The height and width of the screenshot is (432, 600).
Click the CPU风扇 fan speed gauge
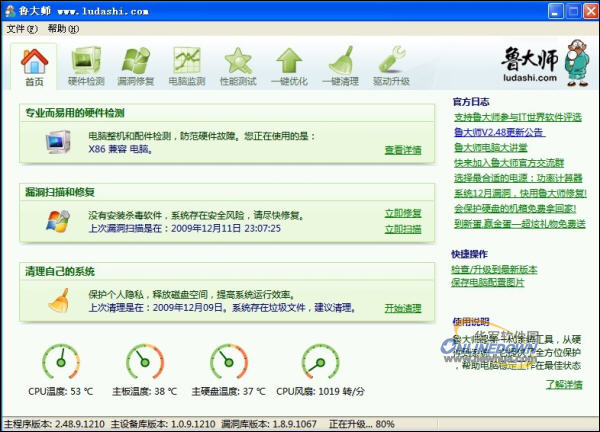pos(321,361)
